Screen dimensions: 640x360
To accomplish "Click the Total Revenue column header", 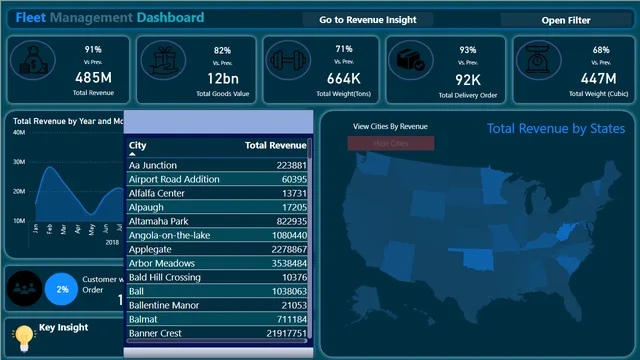I will [276, 145].
